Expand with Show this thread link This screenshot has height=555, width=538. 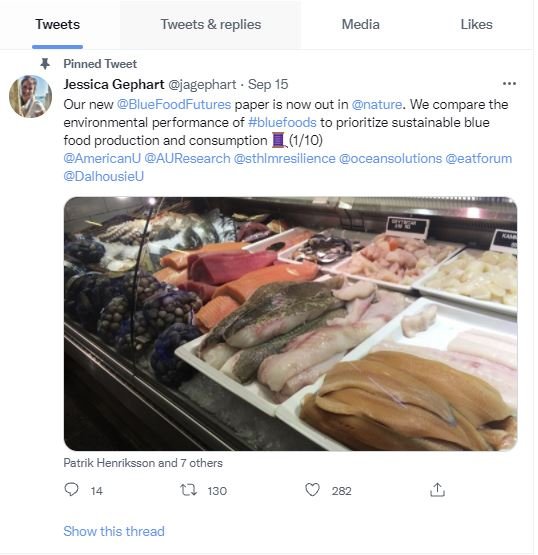(x=114, y=531)
